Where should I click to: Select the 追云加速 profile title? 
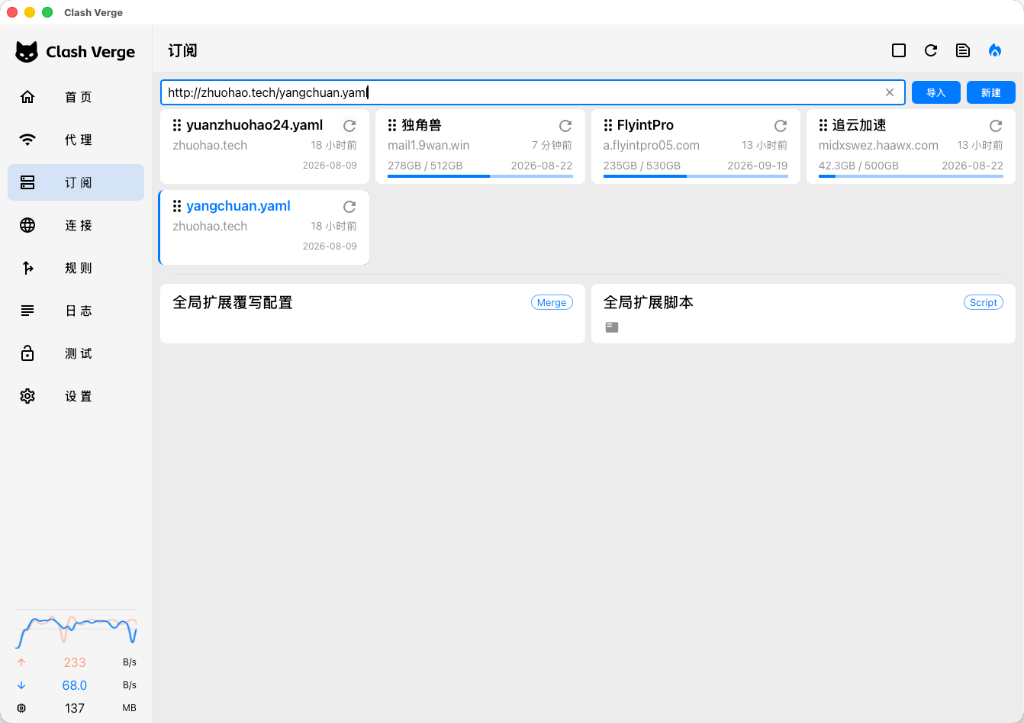tap(859, 125)
